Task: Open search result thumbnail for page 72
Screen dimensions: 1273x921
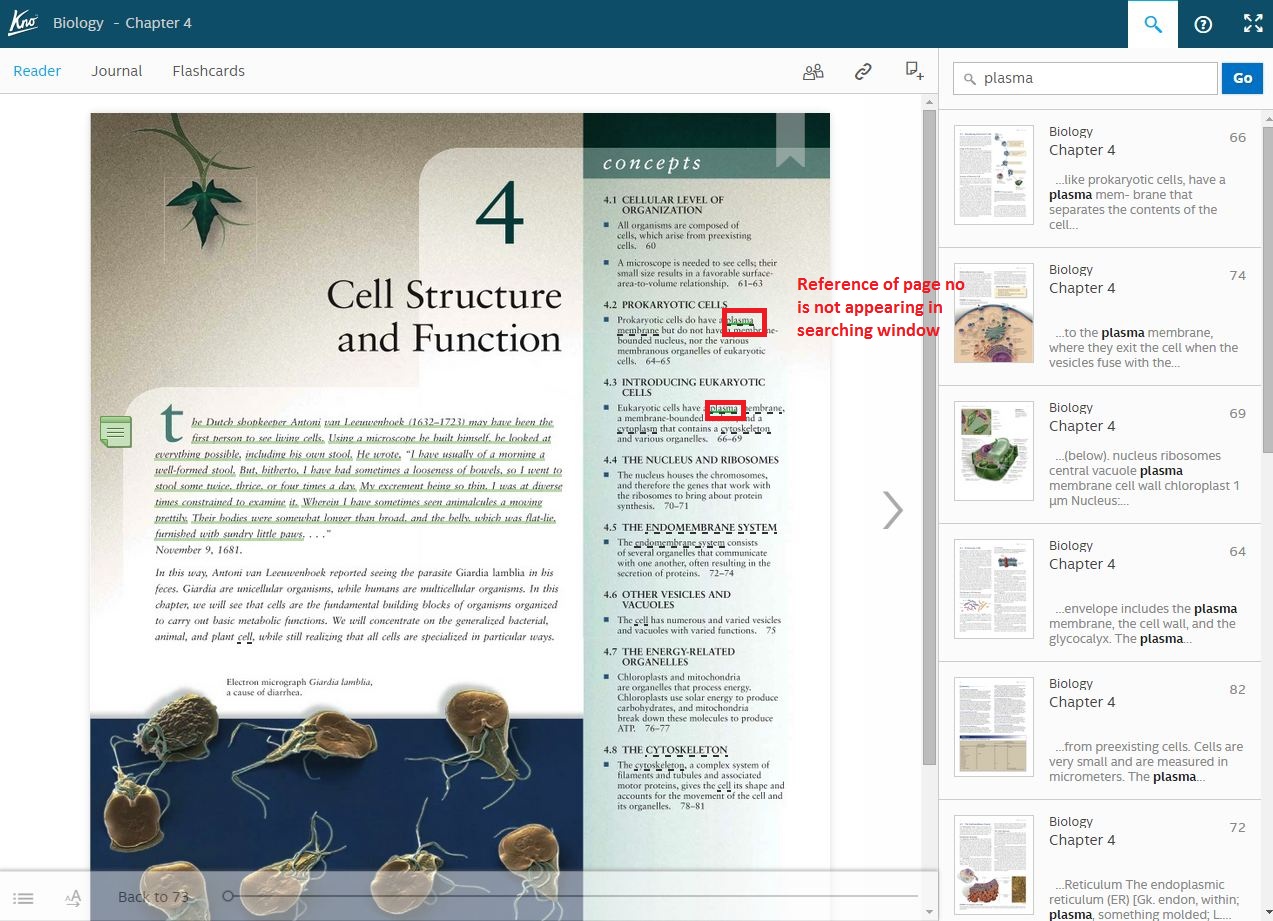Action: pyautogui.click(x=994, y=865)
